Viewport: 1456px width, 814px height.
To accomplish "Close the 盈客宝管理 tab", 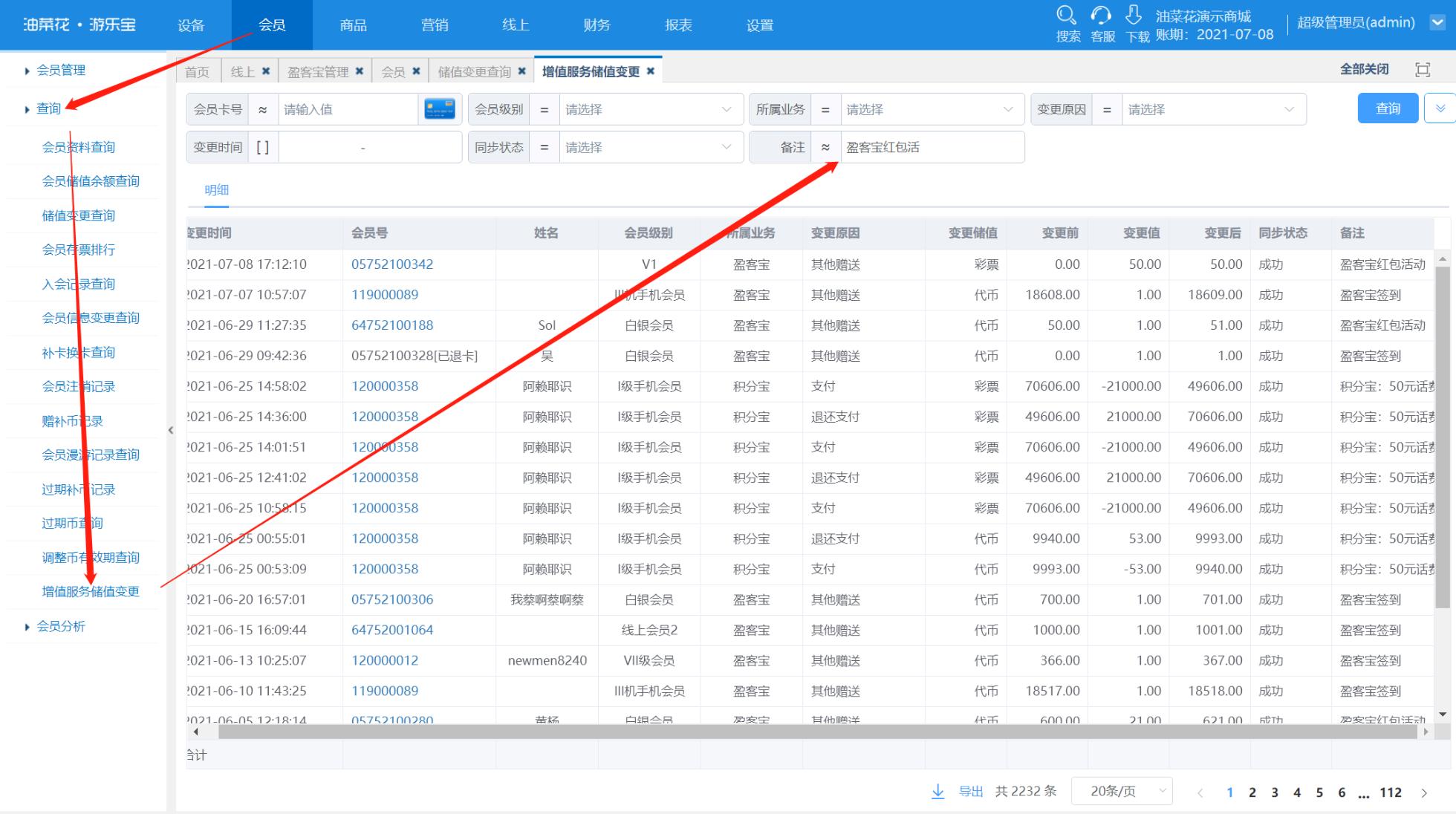I will (360, 71).
